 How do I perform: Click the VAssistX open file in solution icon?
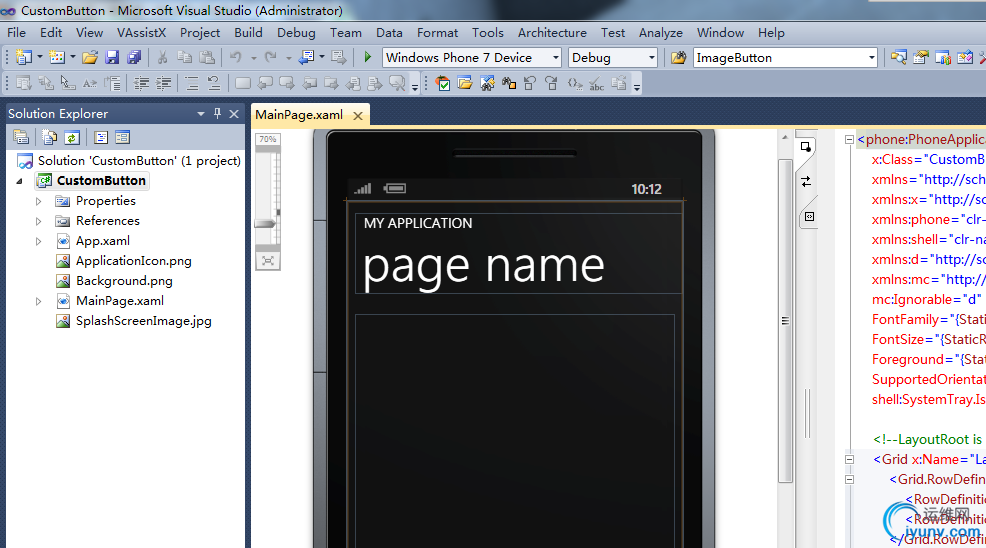pos(465,83)
